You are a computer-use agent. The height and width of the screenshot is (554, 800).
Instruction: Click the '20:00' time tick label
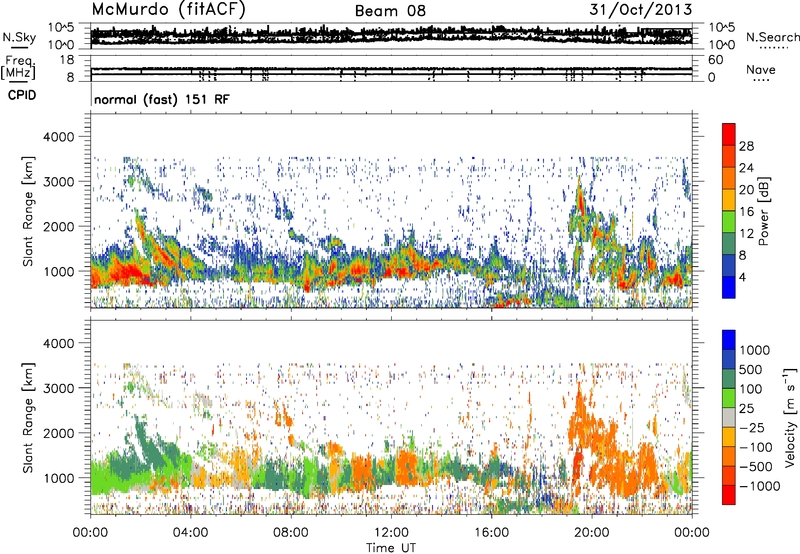tap(591, 533)
